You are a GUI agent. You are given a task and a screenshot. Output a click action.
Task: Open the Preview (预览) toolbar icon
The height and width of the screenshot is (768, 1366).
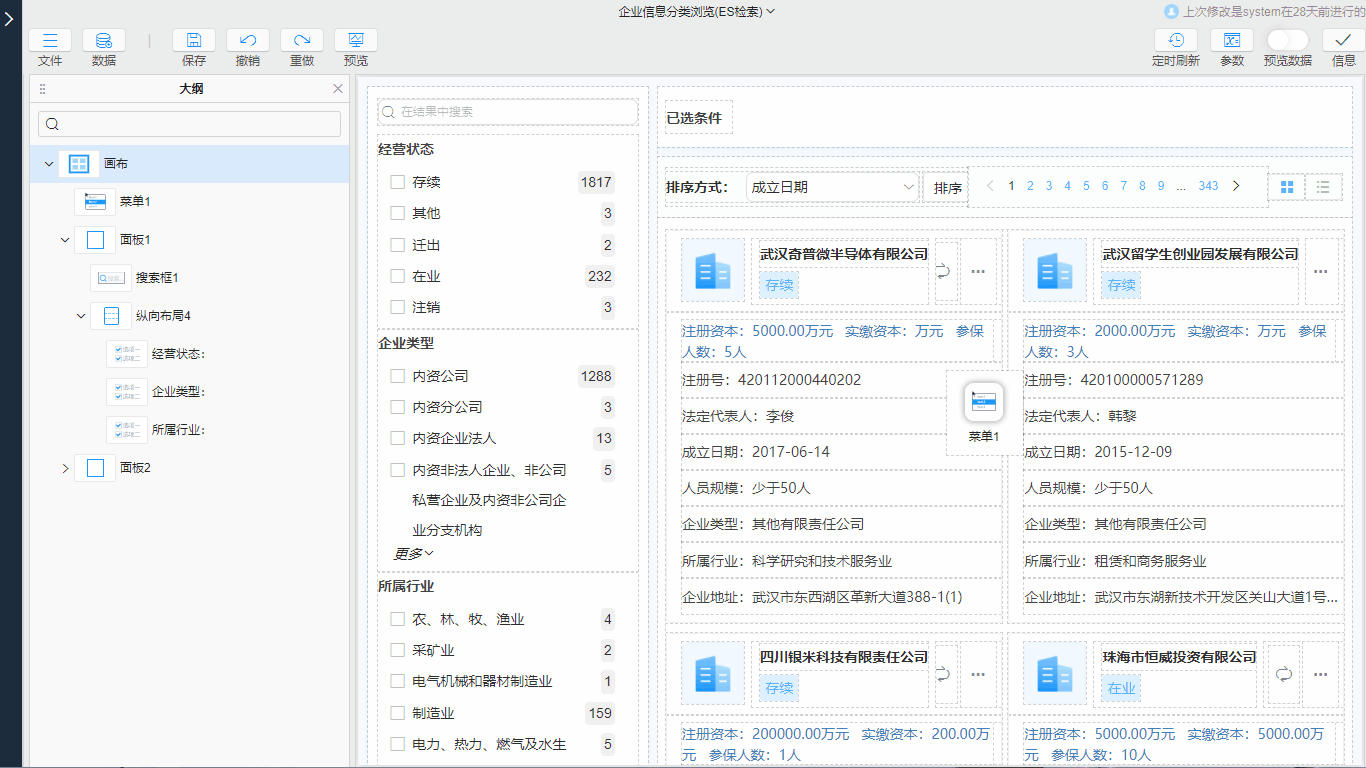click(356, 41)
